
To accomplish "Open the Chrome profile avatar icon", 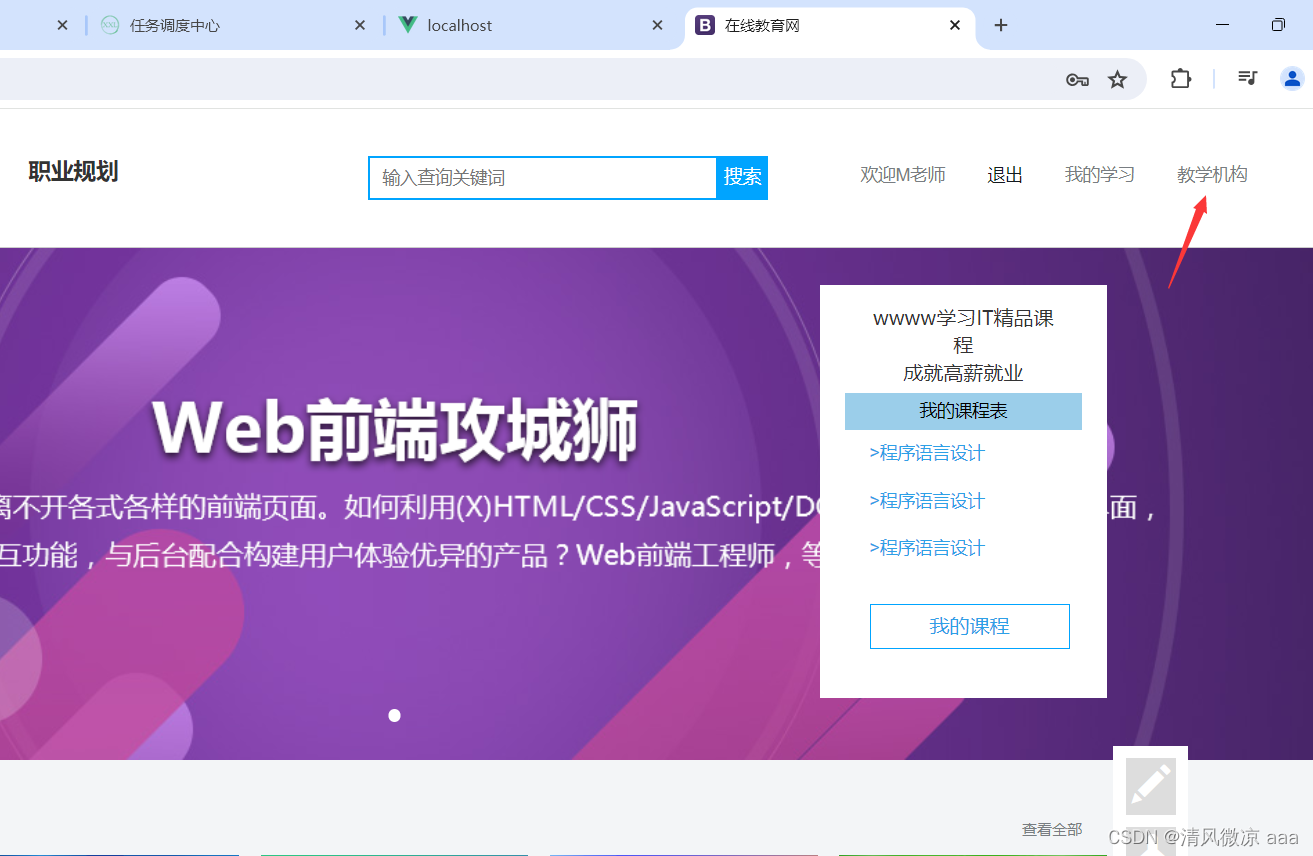I will click(x=1292, y=78).
